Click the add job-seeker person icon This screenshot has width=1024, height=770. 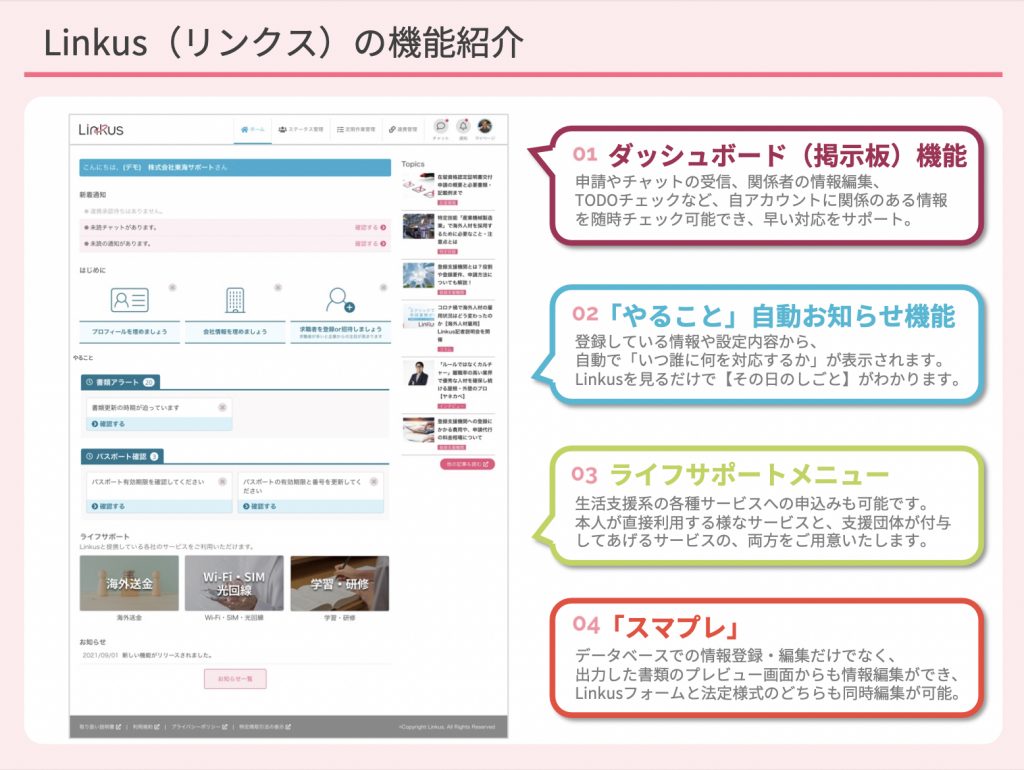[x=341, y=300]
